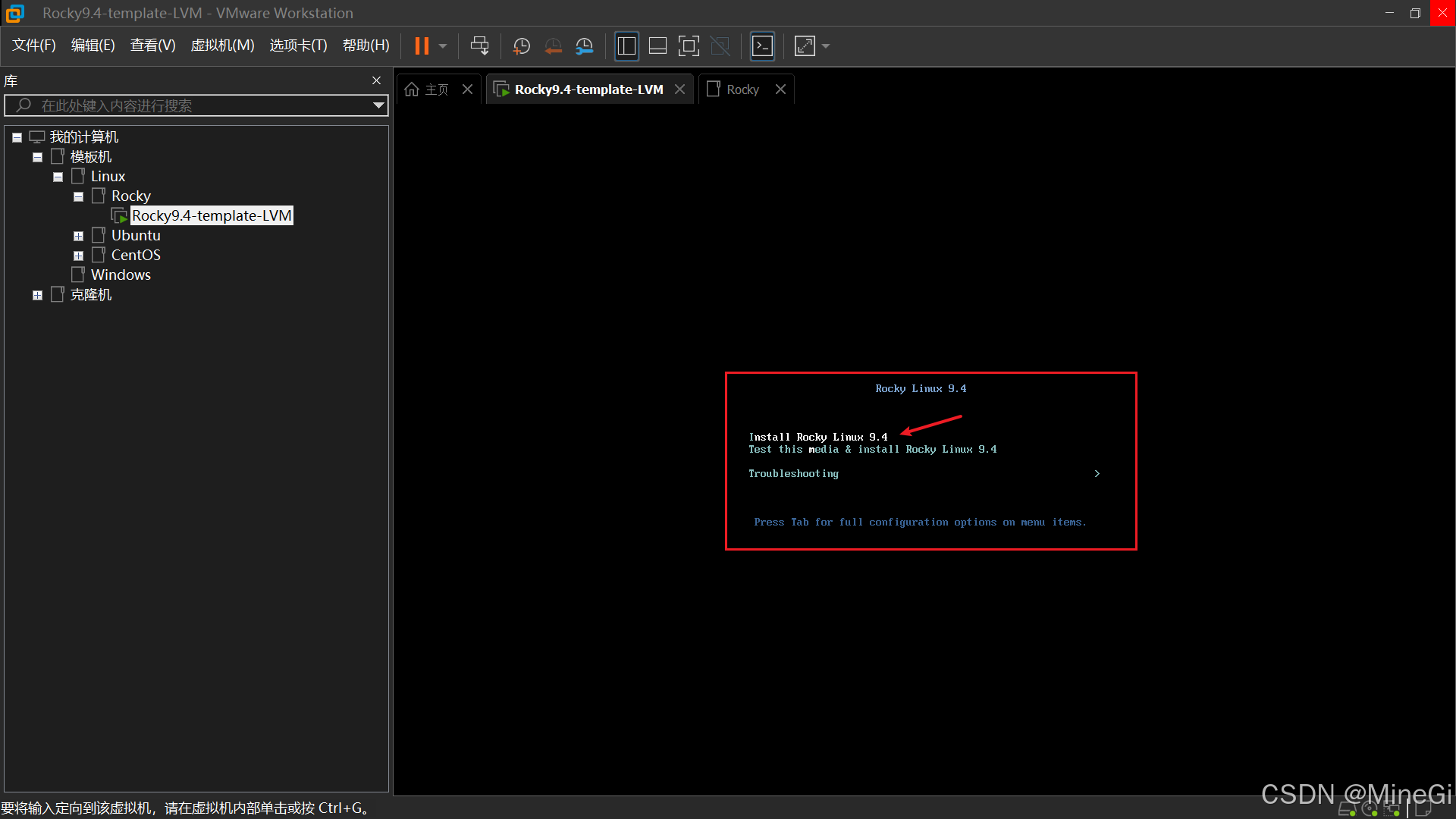Screen dimensions: 1456x819
Task: Select Troubleshooting boot menu entry
Action: tap(793, 473)
